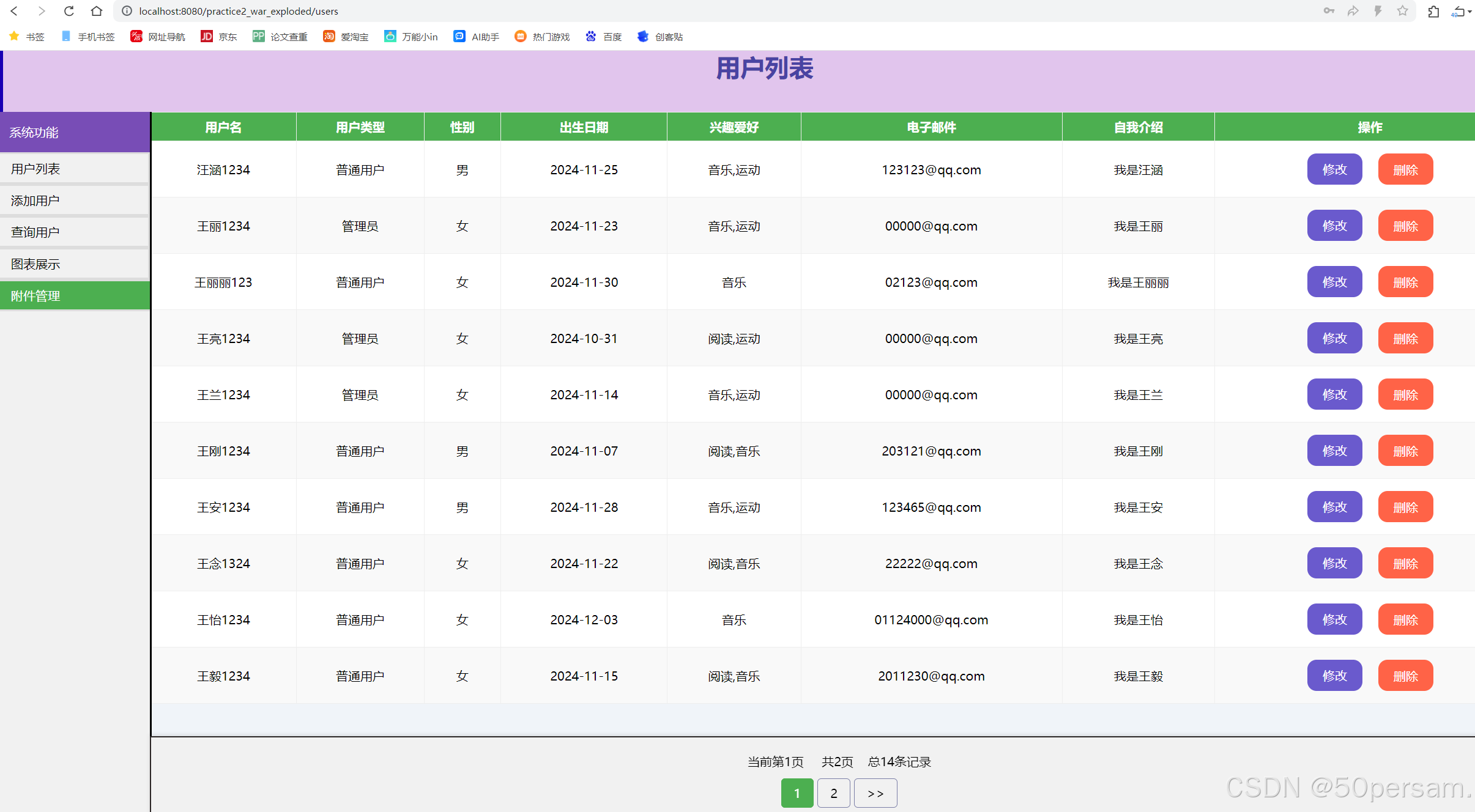Image resolution: width=1475 pixels, height=812 pixels.
Task: Click the browser back arrow
Action: click(x=15, y=11)
